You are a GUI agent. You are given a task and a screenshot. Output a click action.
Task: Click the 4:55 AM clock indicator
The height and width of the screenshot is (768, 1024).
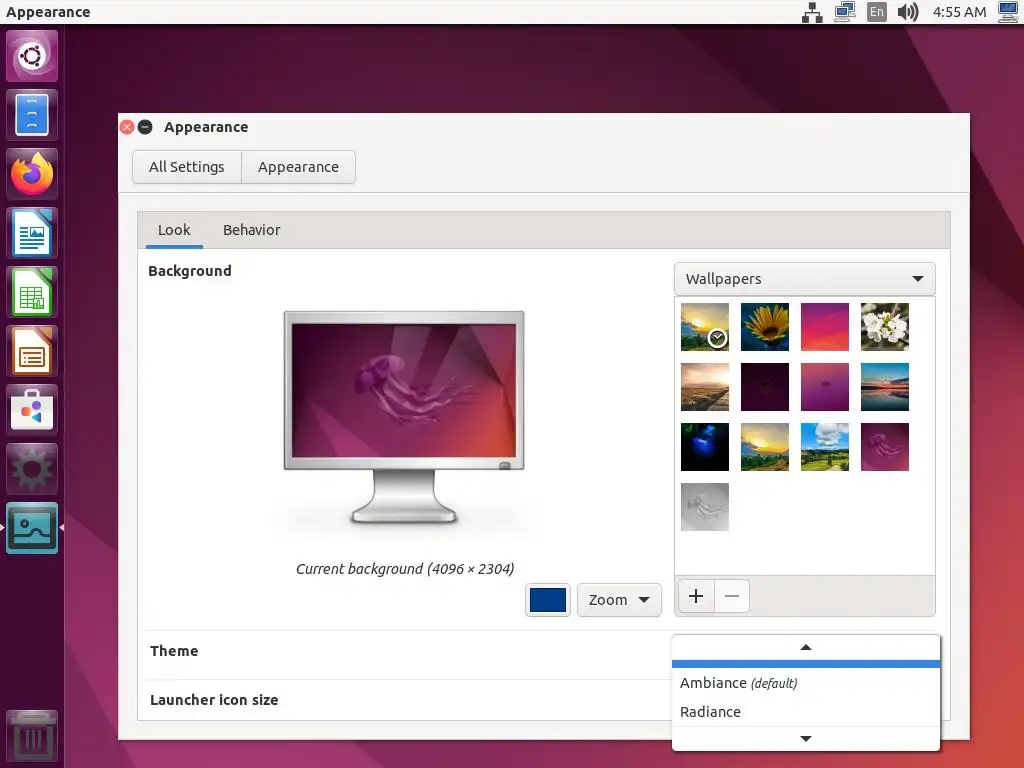[959, 12]
